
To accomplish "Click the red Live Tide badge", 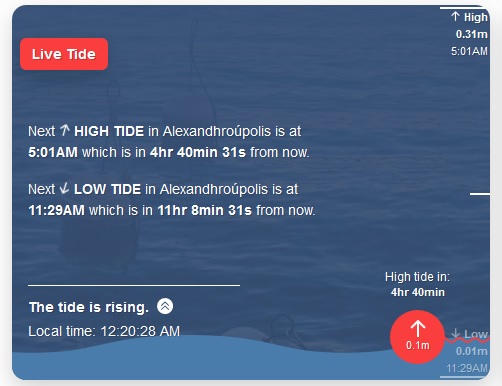I will [x=64, y=54].
